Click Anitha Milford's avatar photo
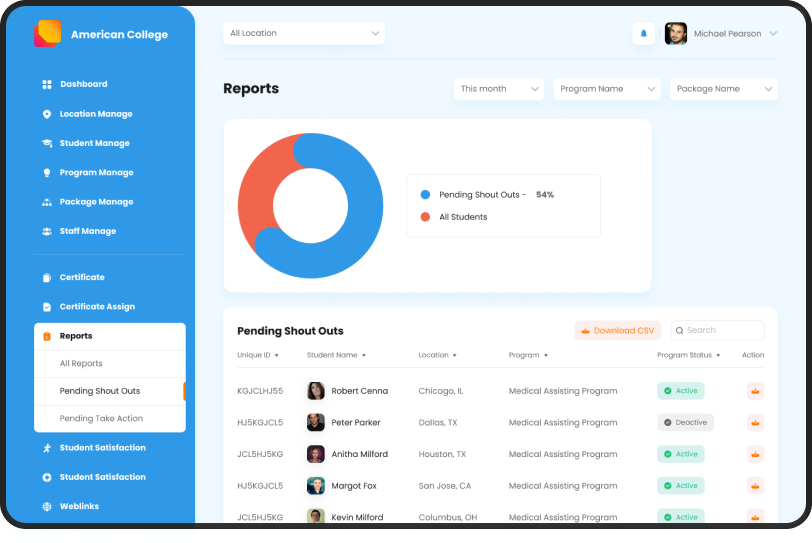This screenshot has height=543, width=812. (x=316, y=454)
